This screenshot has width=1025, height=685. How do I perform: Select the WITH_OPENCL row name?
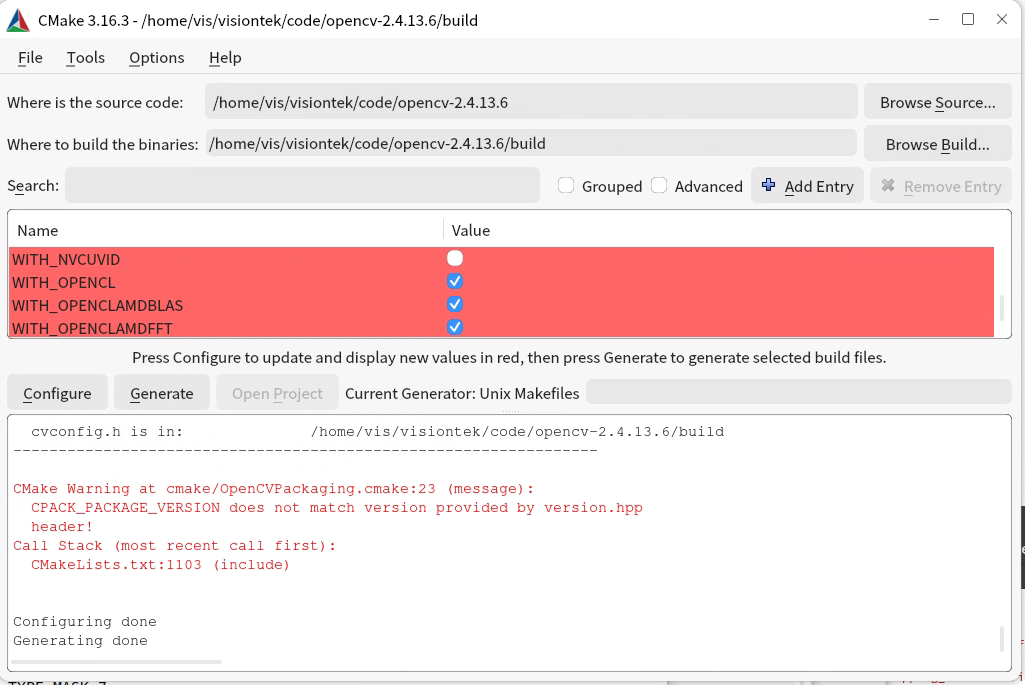[x=63, y=282]
